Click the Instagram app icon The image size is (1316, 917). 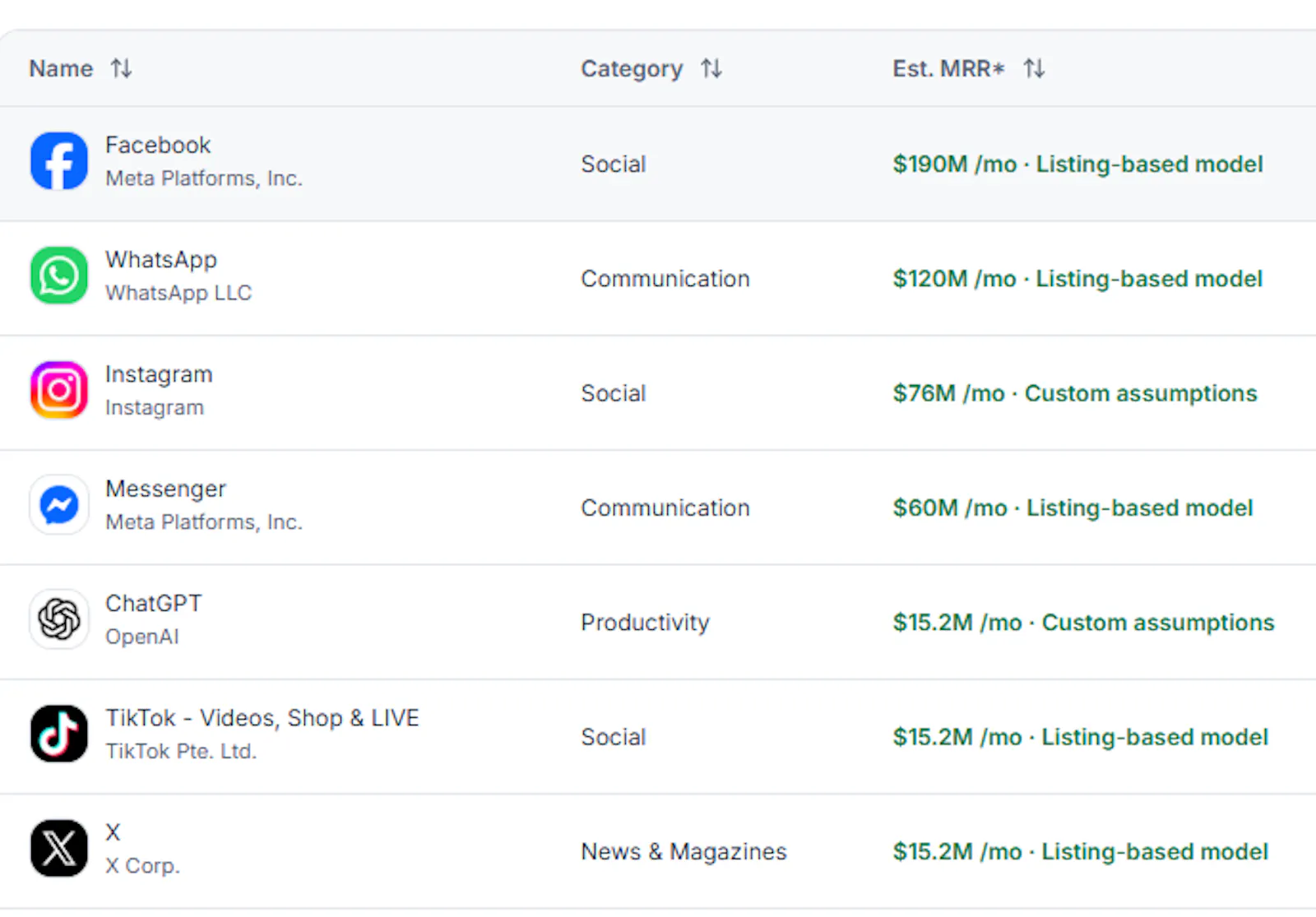pyautogui.click(x=59, y=390)
